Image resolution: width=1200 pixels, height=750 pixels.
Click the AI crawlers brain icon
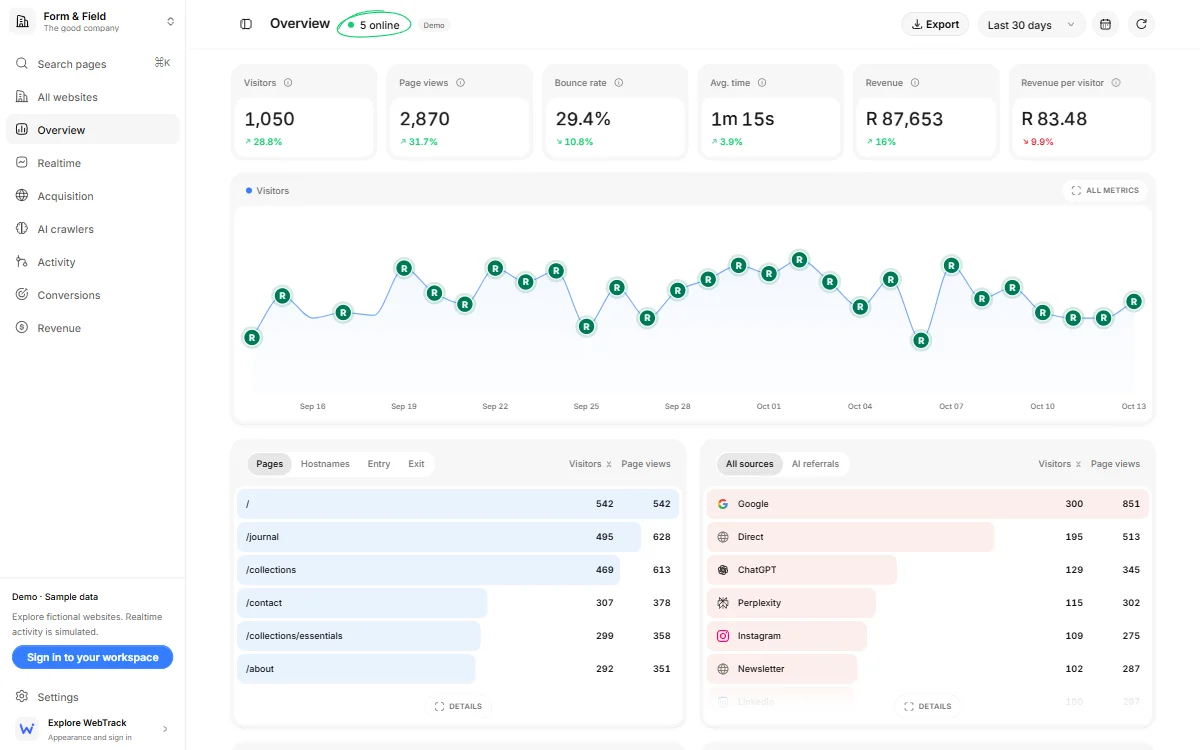click(x=22, y=229)
